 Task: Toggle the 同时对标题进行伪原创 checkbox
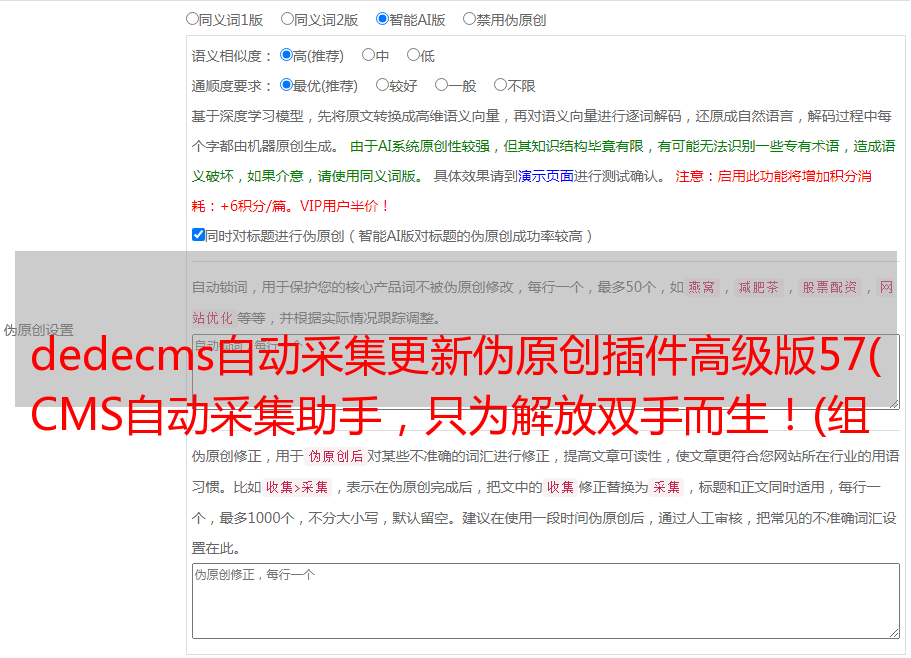(198, 235)
